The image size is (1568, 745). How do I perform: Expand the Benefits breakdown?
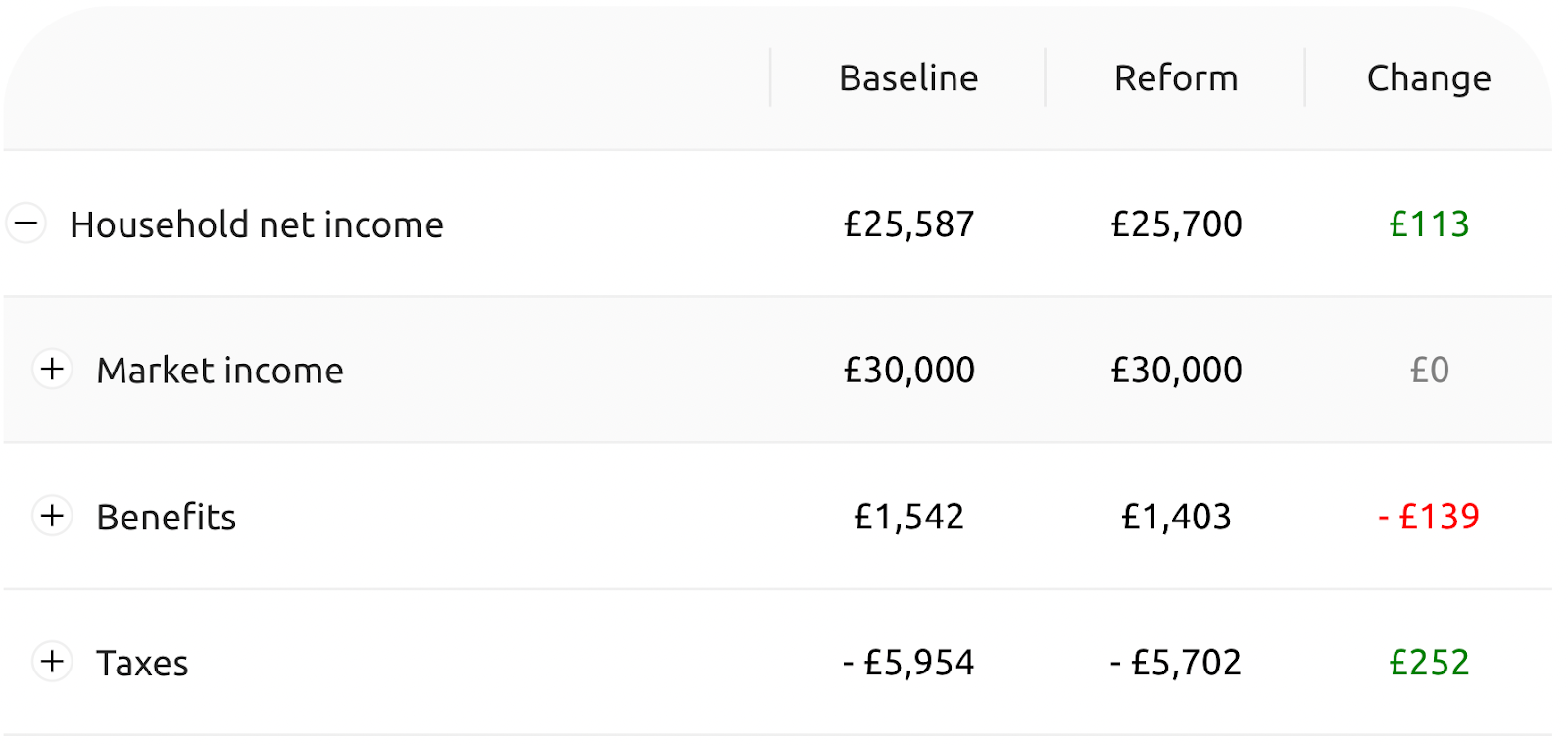coord(52,516)
